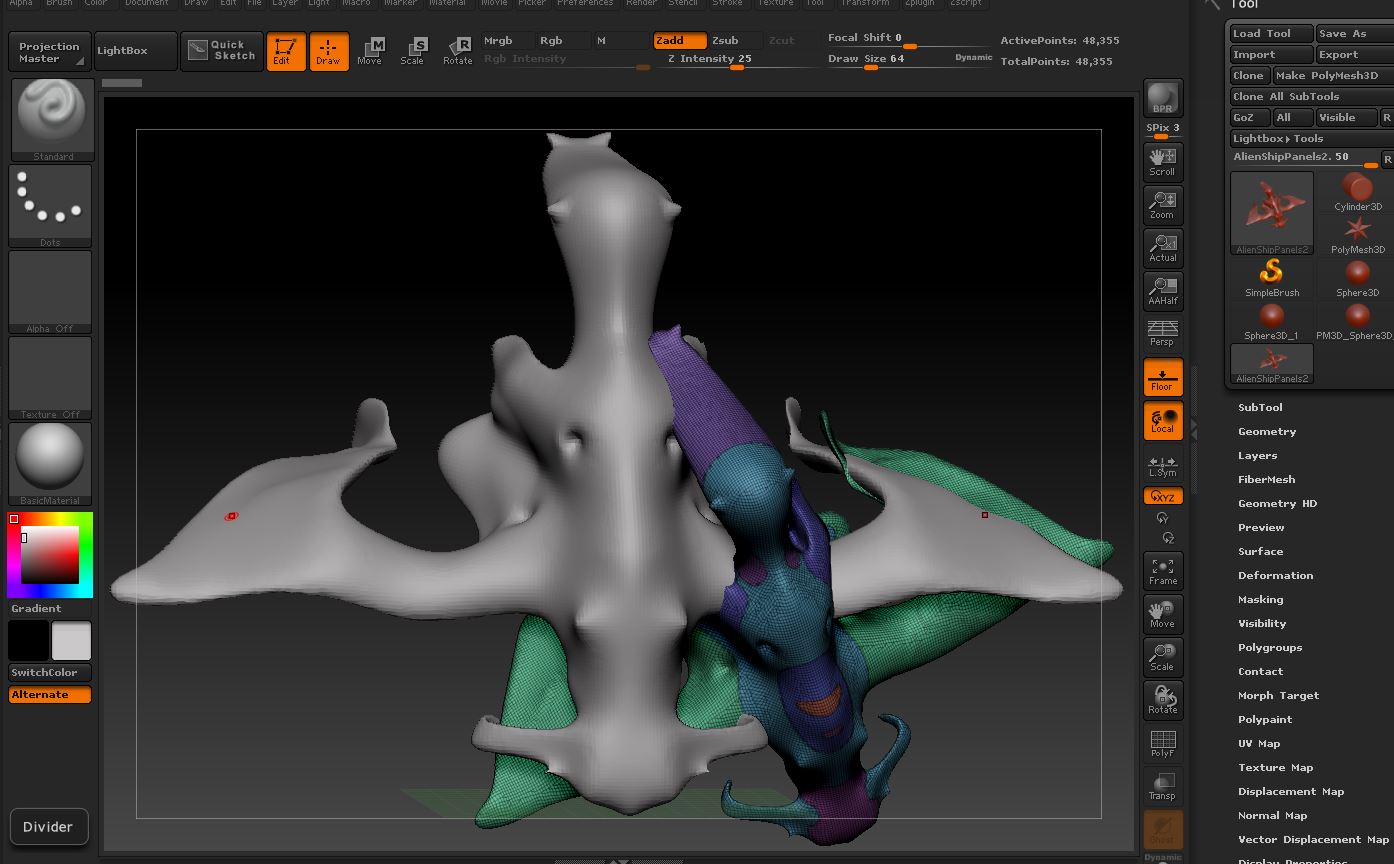Set rotation around the Y axis icon
Screen dimensions: 1394x864
point(1162,518)
